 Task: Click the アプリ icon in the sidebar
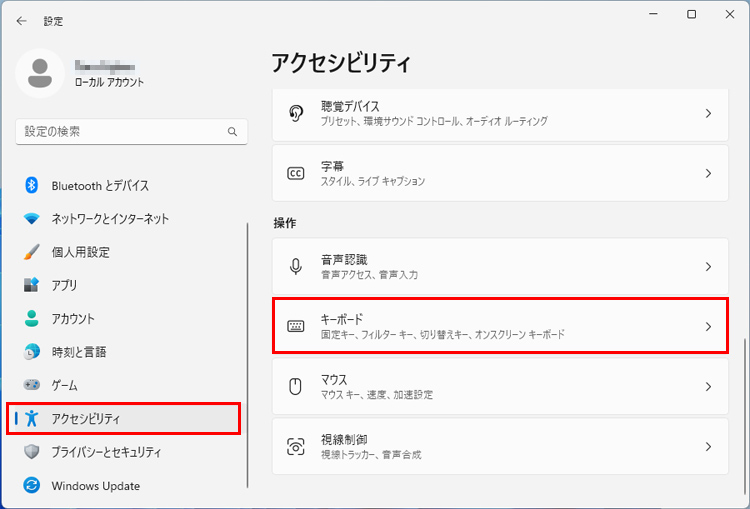tap(32, 285)
